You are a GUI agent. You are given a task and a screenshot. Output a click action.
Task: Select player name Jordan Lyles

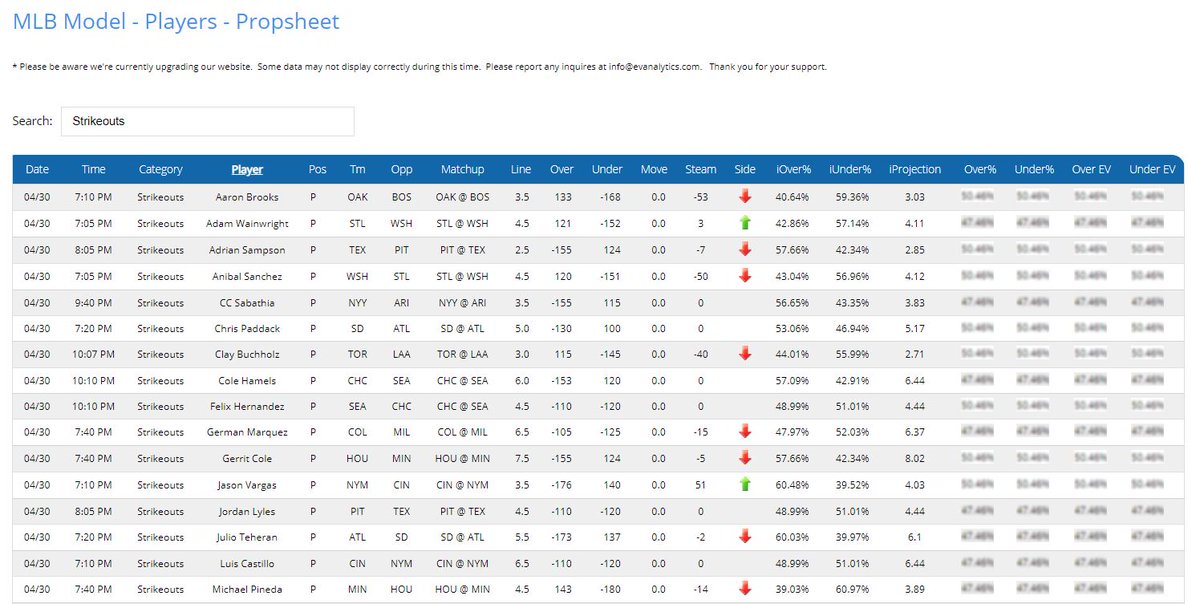click(247, 510)
